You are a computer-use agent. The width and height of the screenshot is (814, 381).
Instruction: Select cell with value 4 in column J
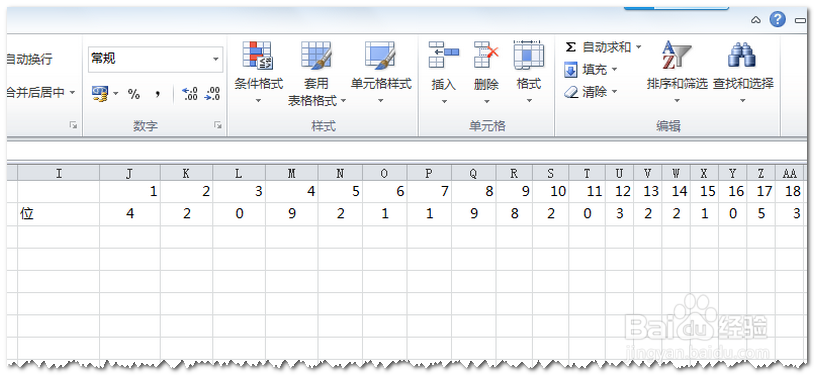point(130,214)
